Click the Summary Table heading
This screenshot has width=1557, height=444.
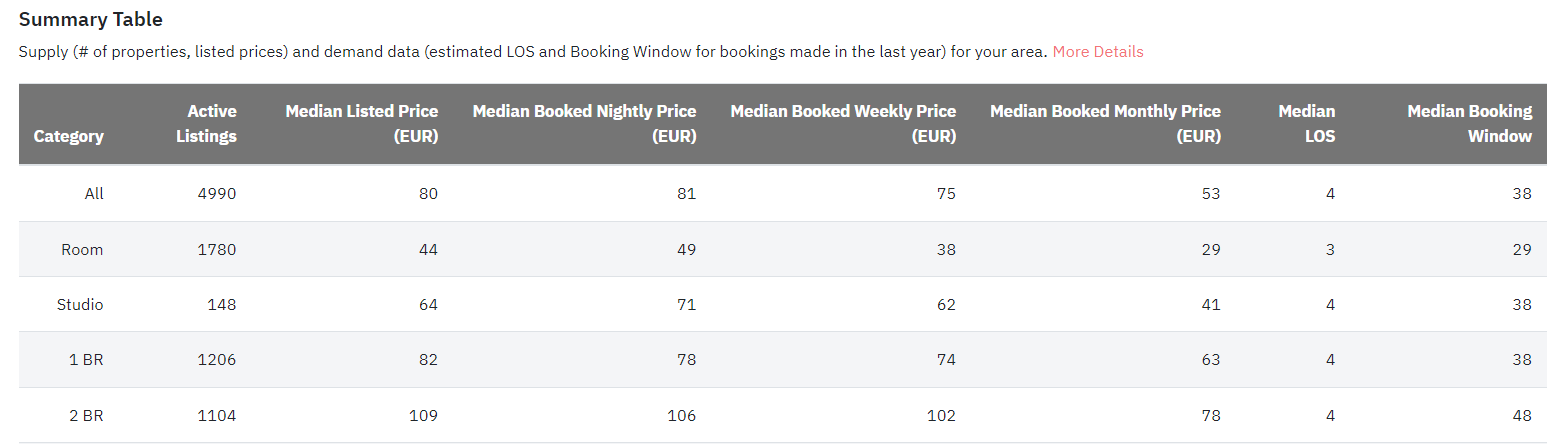91,20
